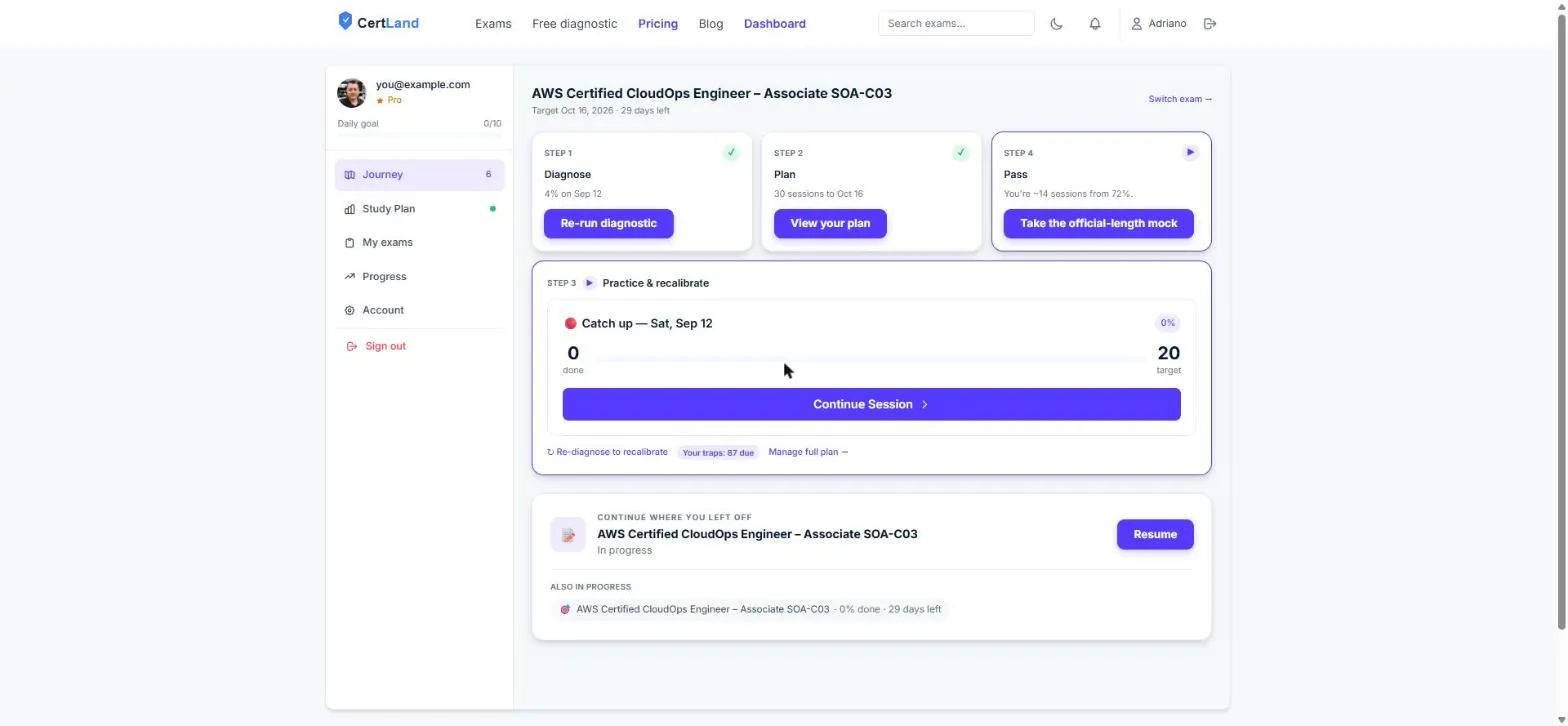Go to Dashboard in the top navigation
Image resolution: width=1568 pixels, height=726 pixels.
[775, 24]
